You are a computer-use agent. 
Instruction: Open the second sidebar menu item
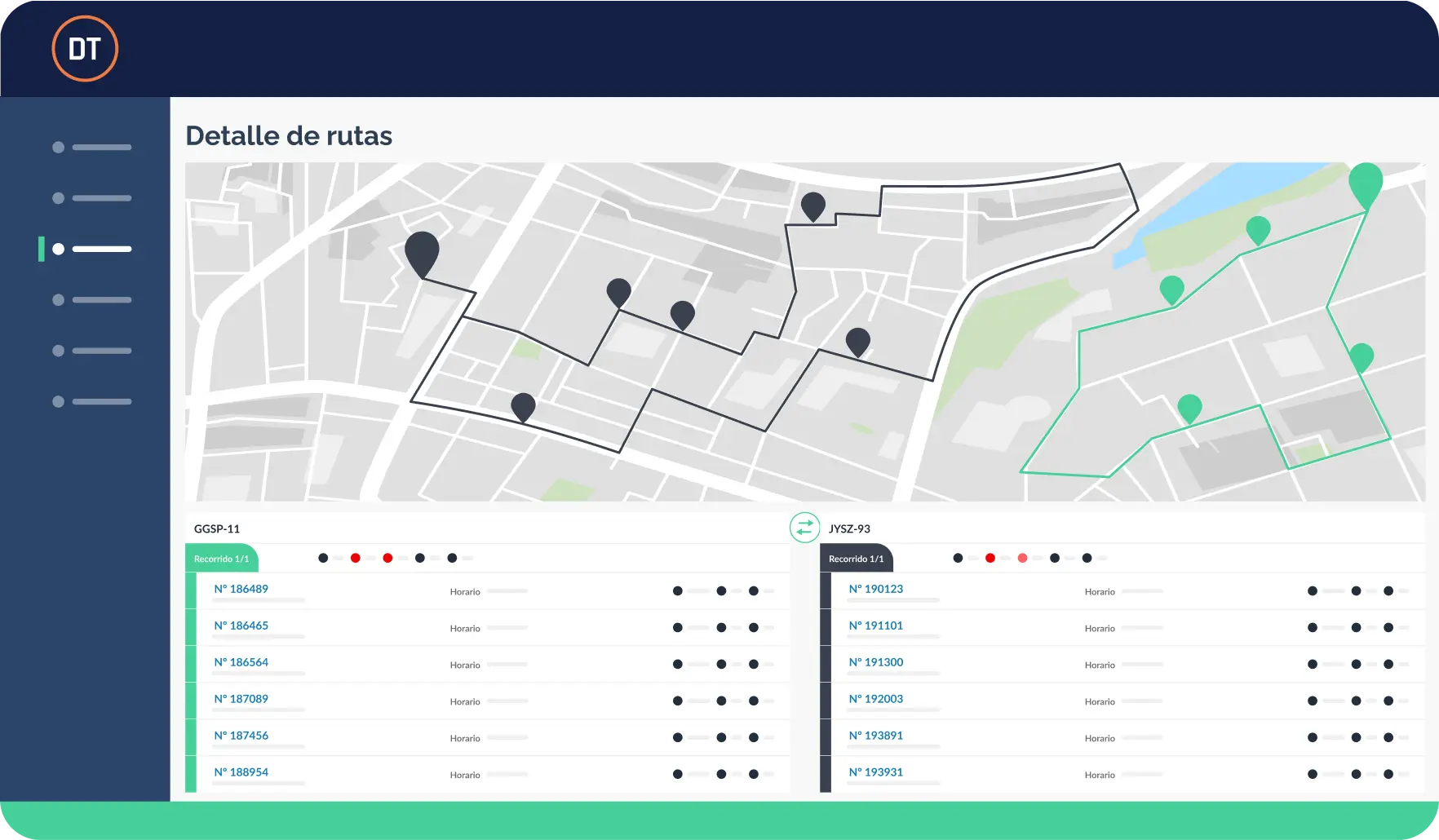(92, 198)
